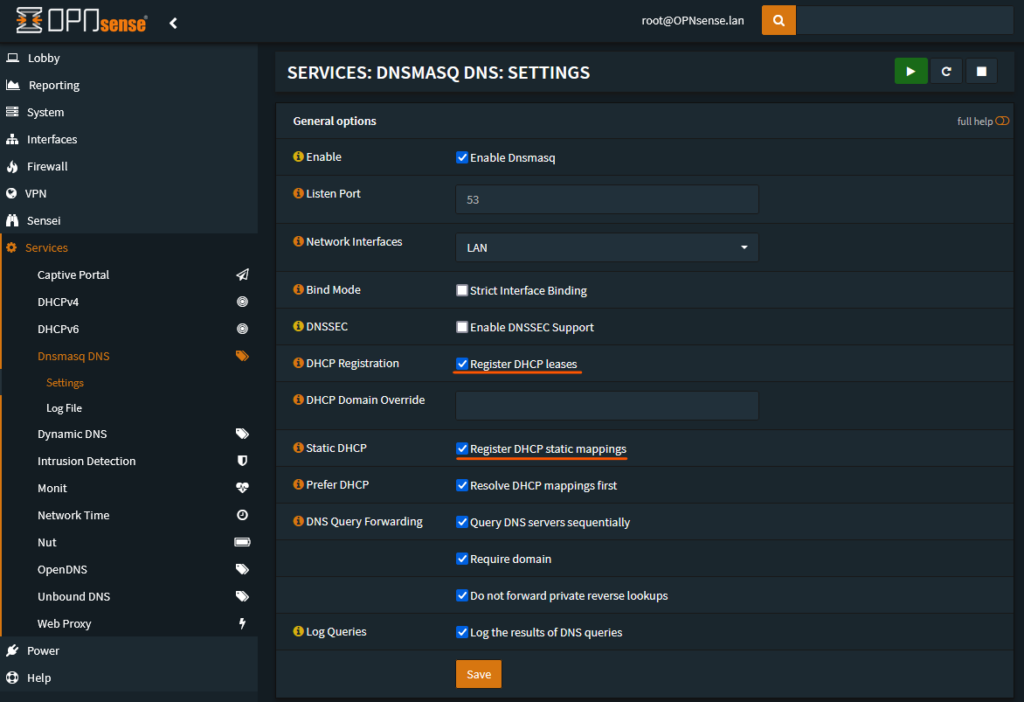The image size is (1024, 702).
Task: Click the Save button
Action: coord(479,674)
